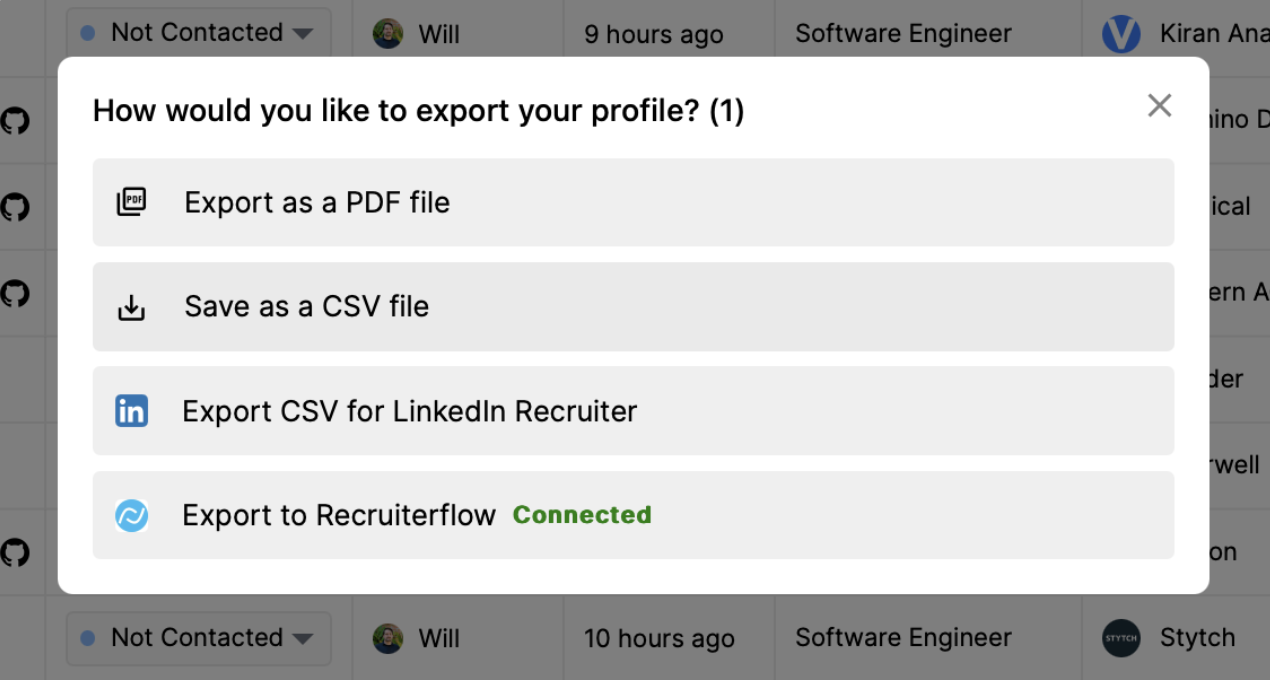1270x680 pixels.
Task: Click the Software Engineer title cell
Action: coord(902,33)
